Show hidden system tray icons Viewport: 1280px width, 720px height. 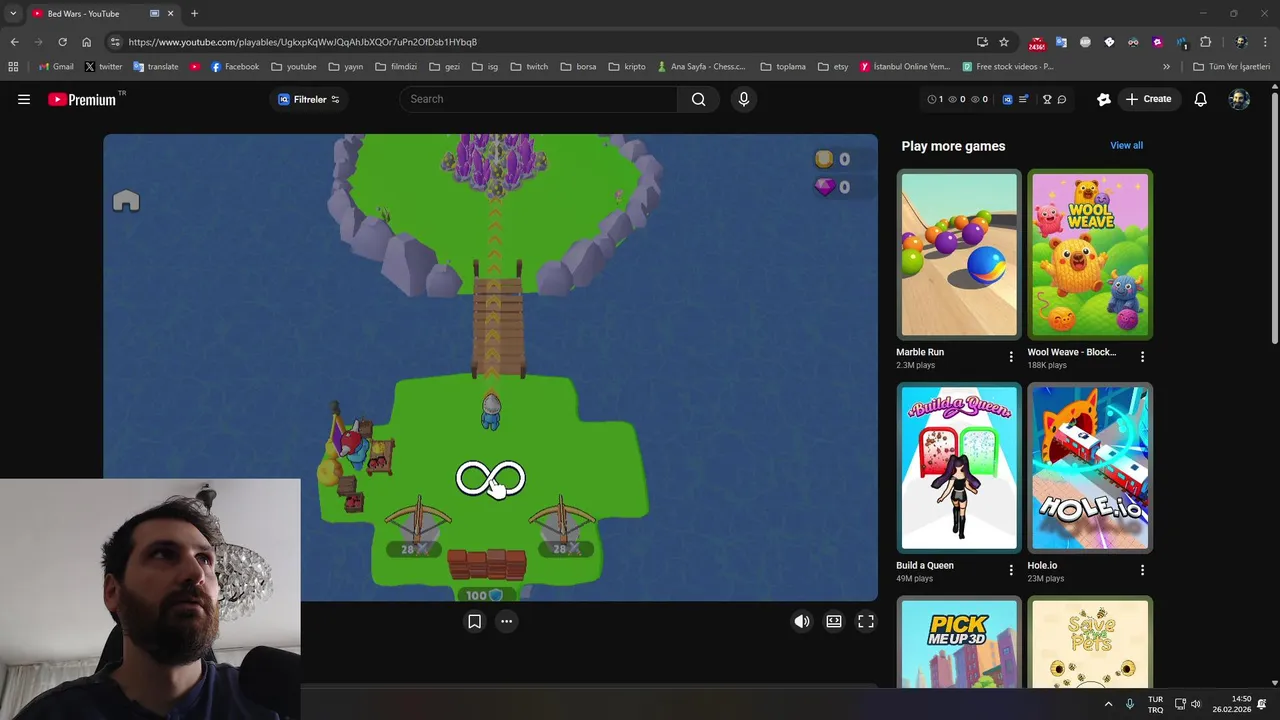point(1108,704)
